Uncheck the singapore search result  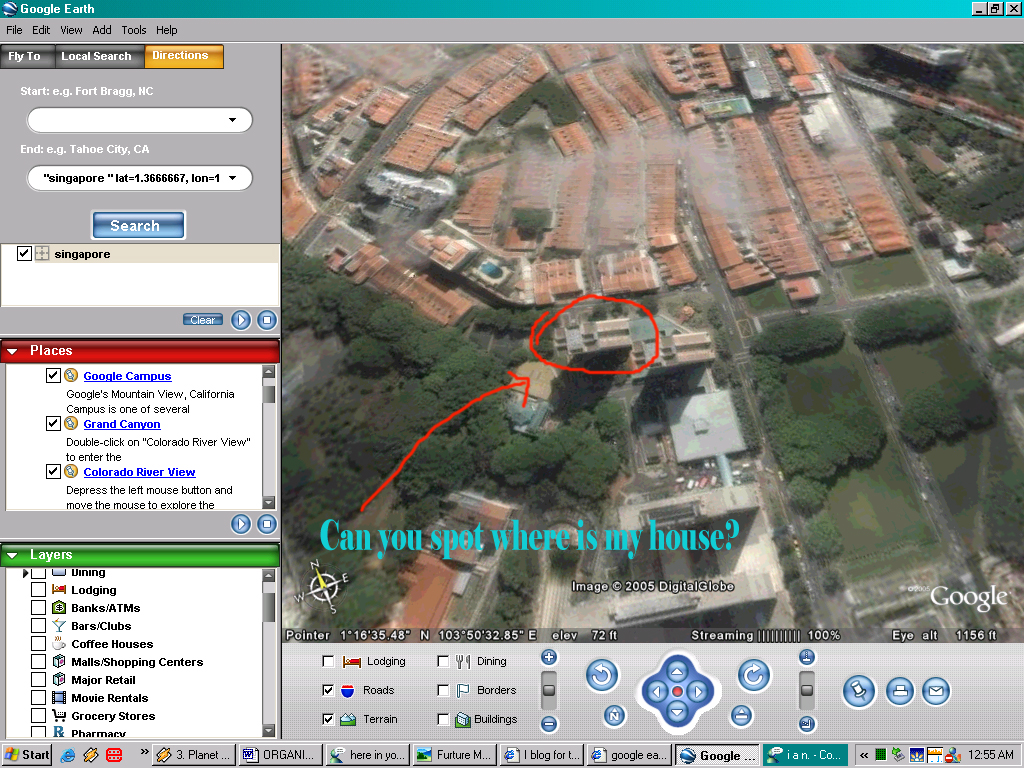pos(24,253)
